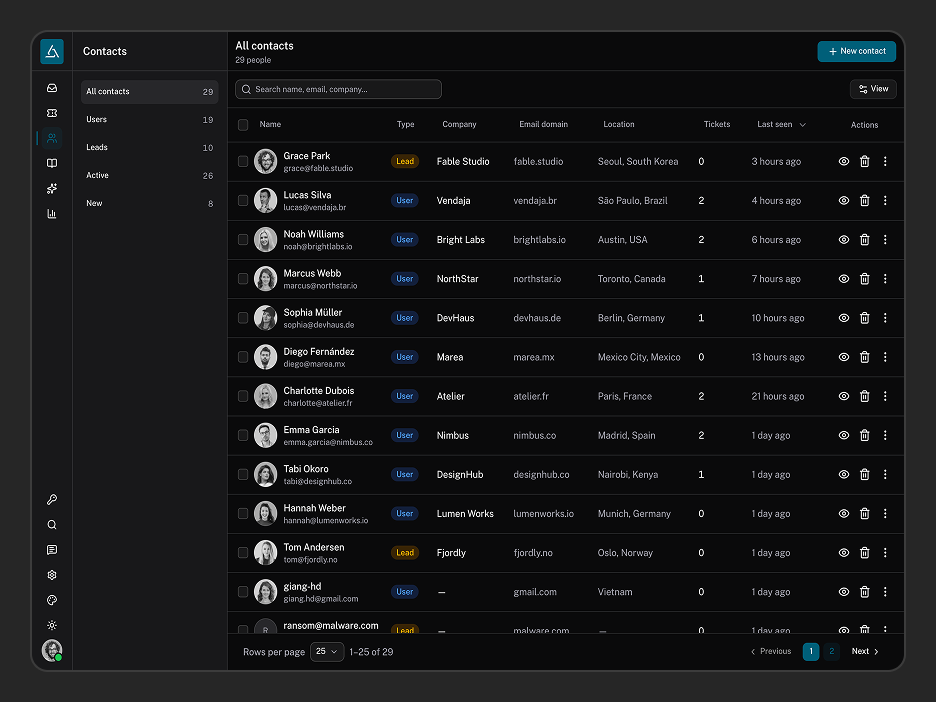Image resolution: width=936 pixels, height=702 pixels.
Task: Select the Marcus Webb row checkbox
Action: pos(243,279)
